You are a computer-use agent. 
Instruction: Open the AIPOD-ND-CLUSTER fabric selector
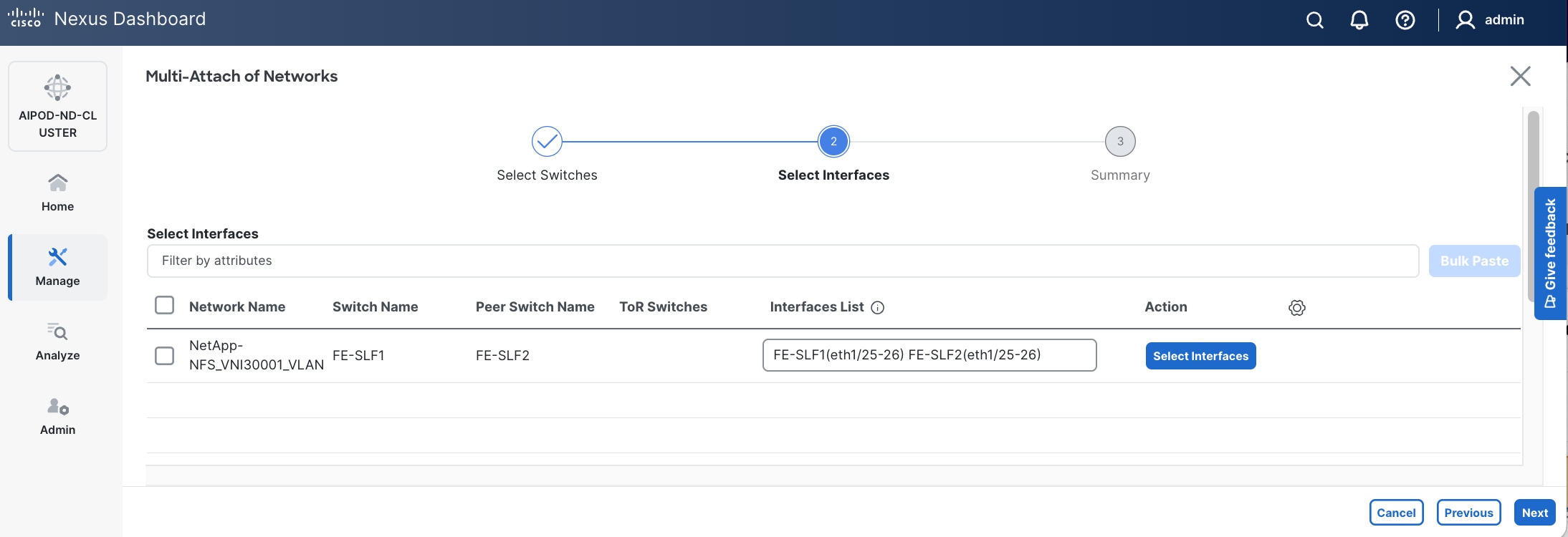click(57, 107)
